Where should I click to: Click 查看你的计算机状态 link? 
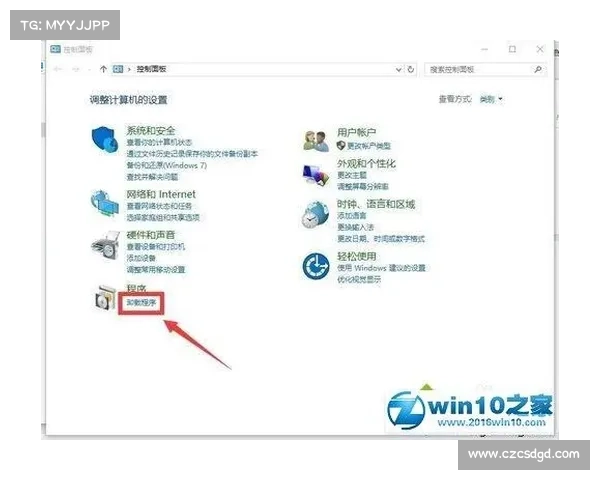coord(159,142)
